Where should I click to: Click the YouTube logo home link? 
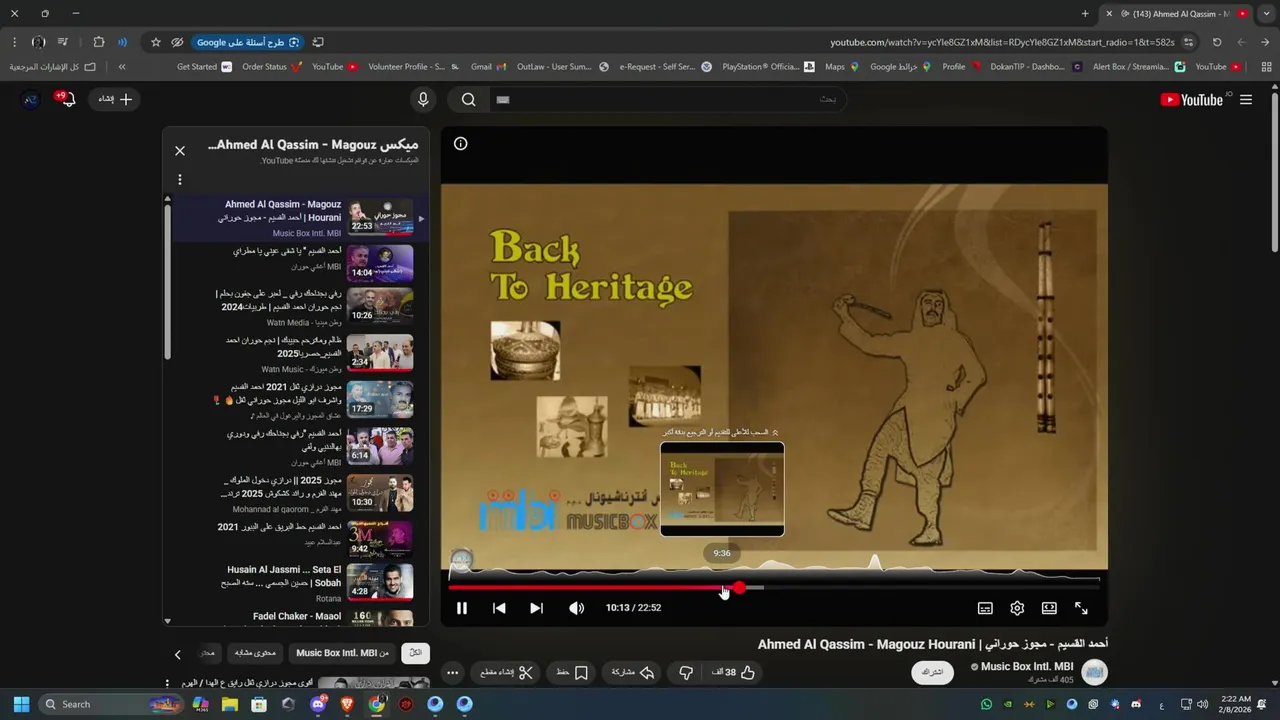click(x=1192, y=100)
